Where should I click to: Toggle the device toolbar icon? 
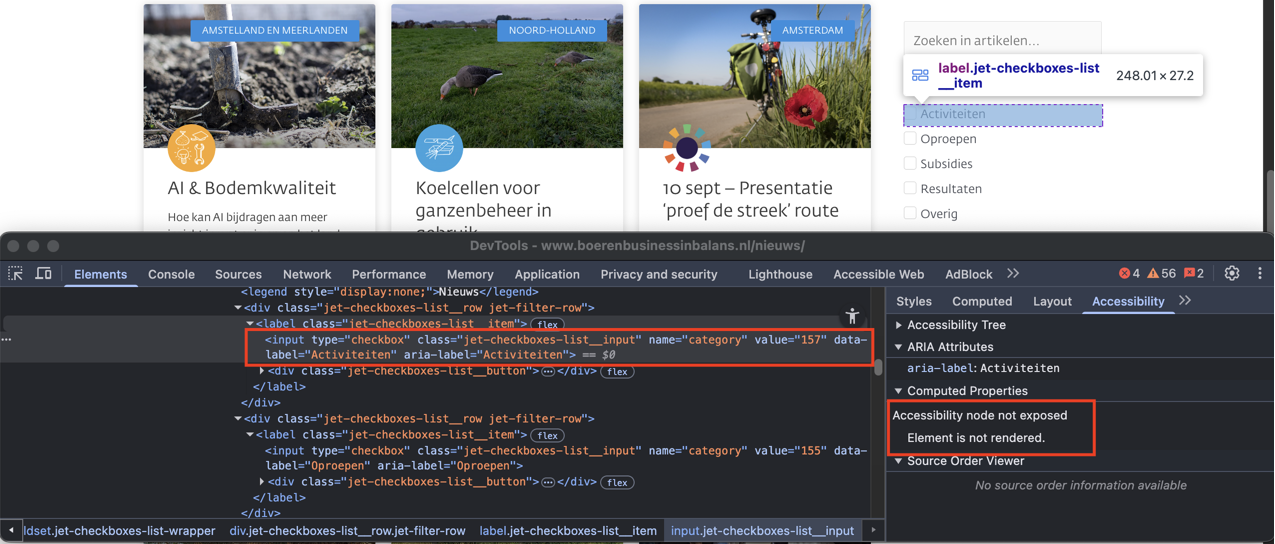[x=44, y=274]
